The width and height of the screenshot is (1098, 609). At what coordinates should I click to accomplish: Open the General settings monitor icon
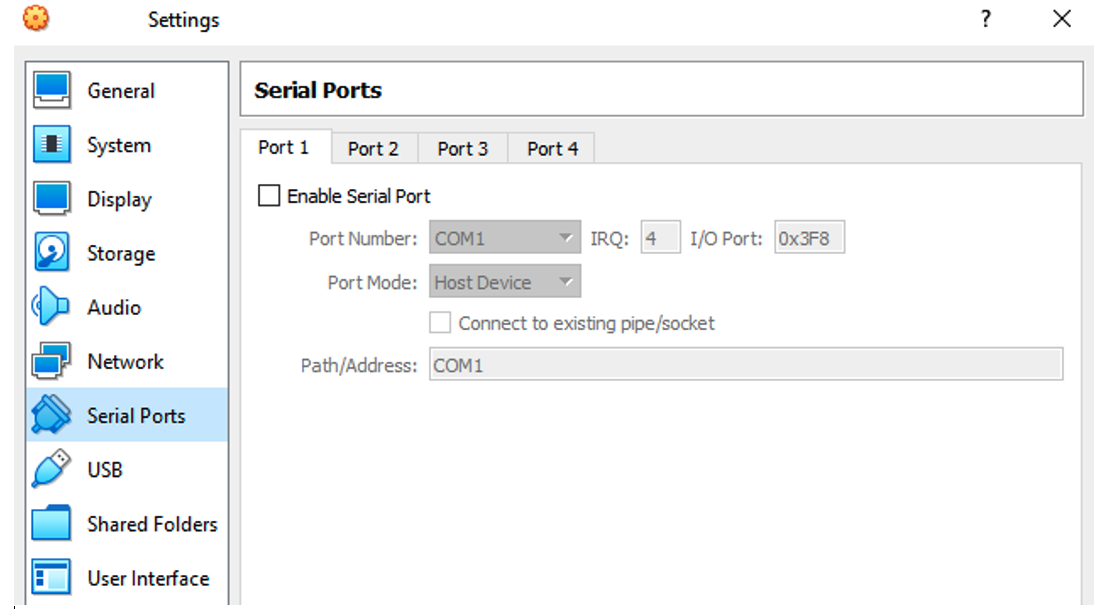(51, 90)
